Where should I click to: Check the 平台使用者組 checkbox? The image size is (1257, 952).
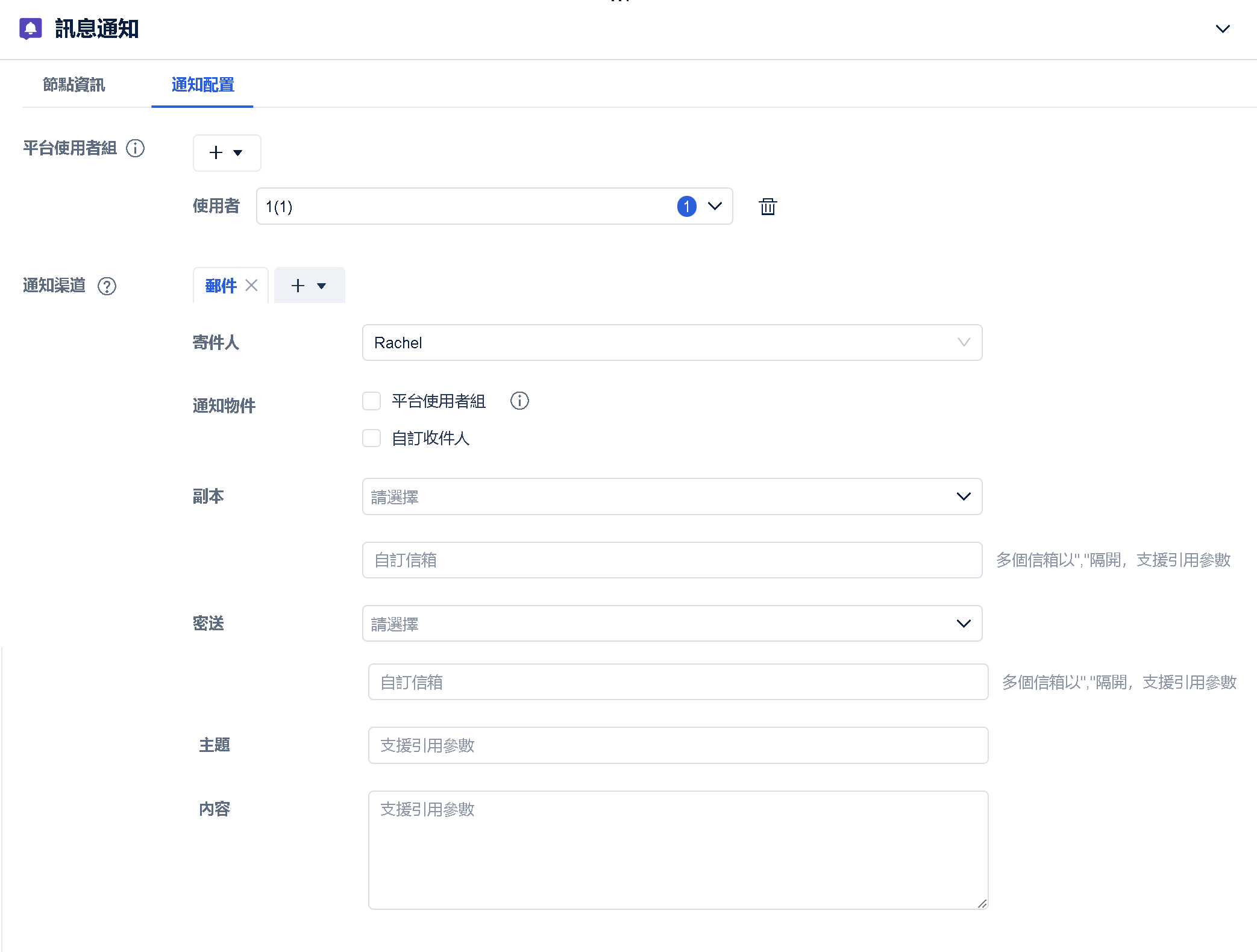tap(371, 401)
